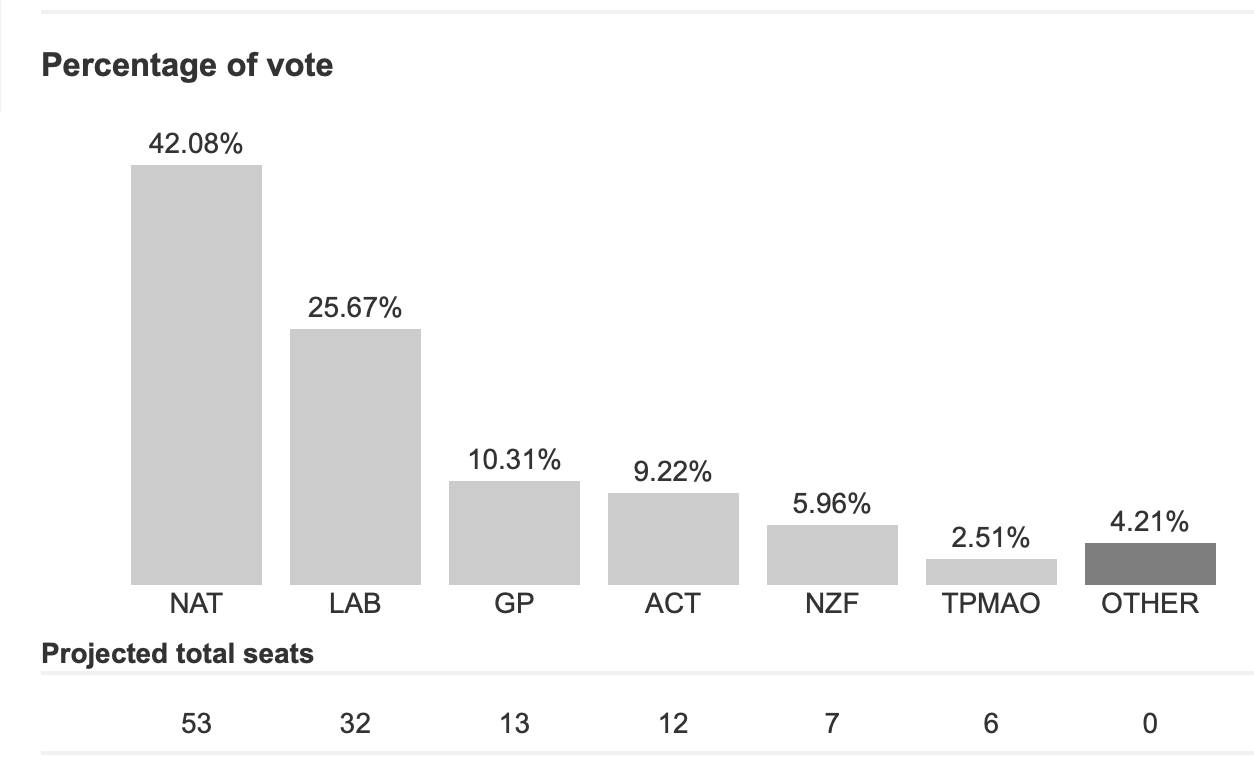Image resolution: width=1254 pixels, height=780 pixels.
Task: Click the "Percentage of vote" heading
Action: point(187,66)
